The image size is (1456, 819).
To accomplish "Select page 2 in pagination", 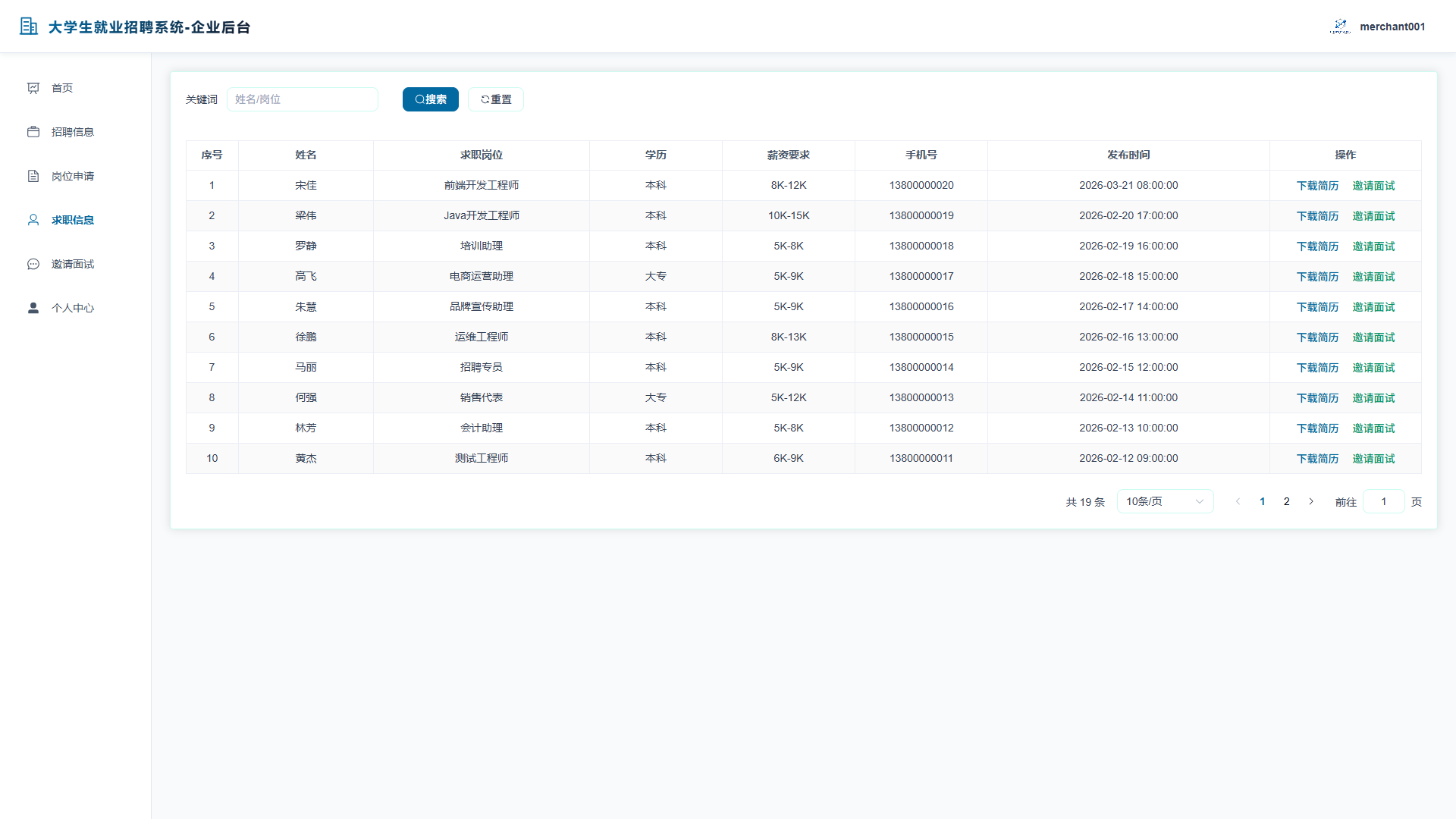I will [1287, 501].
